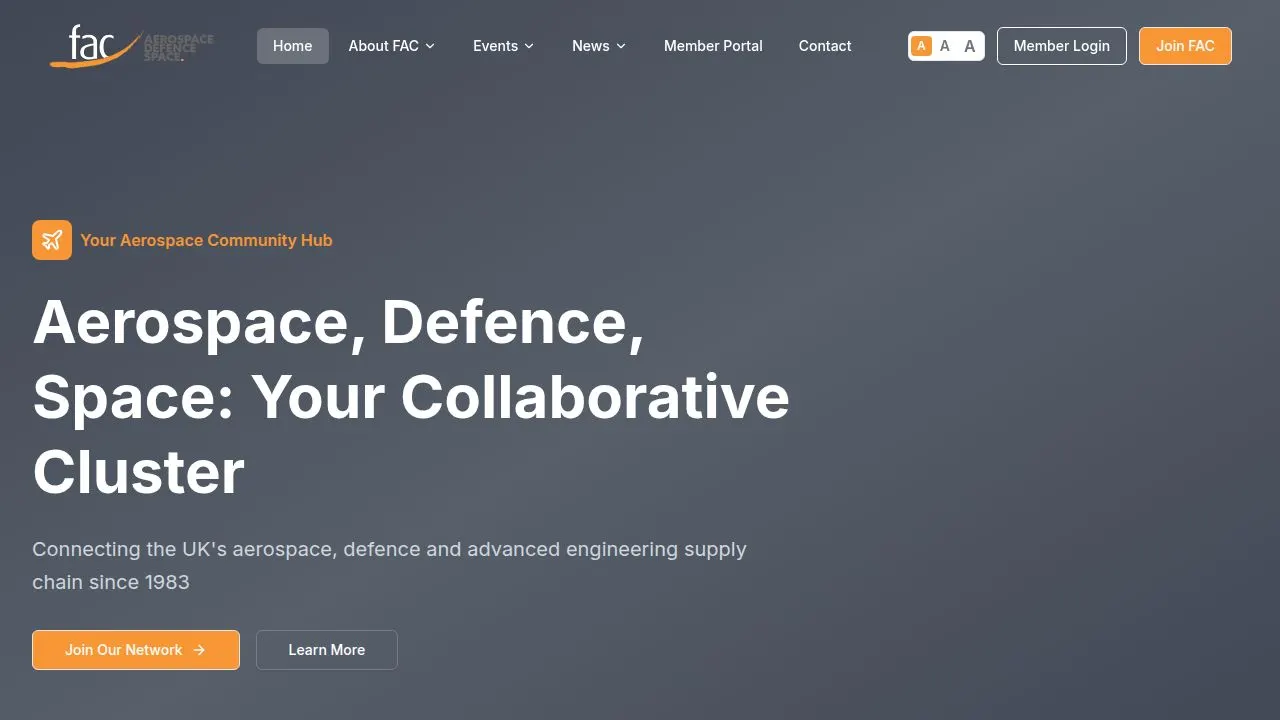Open the Member Portal page
The width and height of the screenshot is (1280, 720).
[713, 46]
